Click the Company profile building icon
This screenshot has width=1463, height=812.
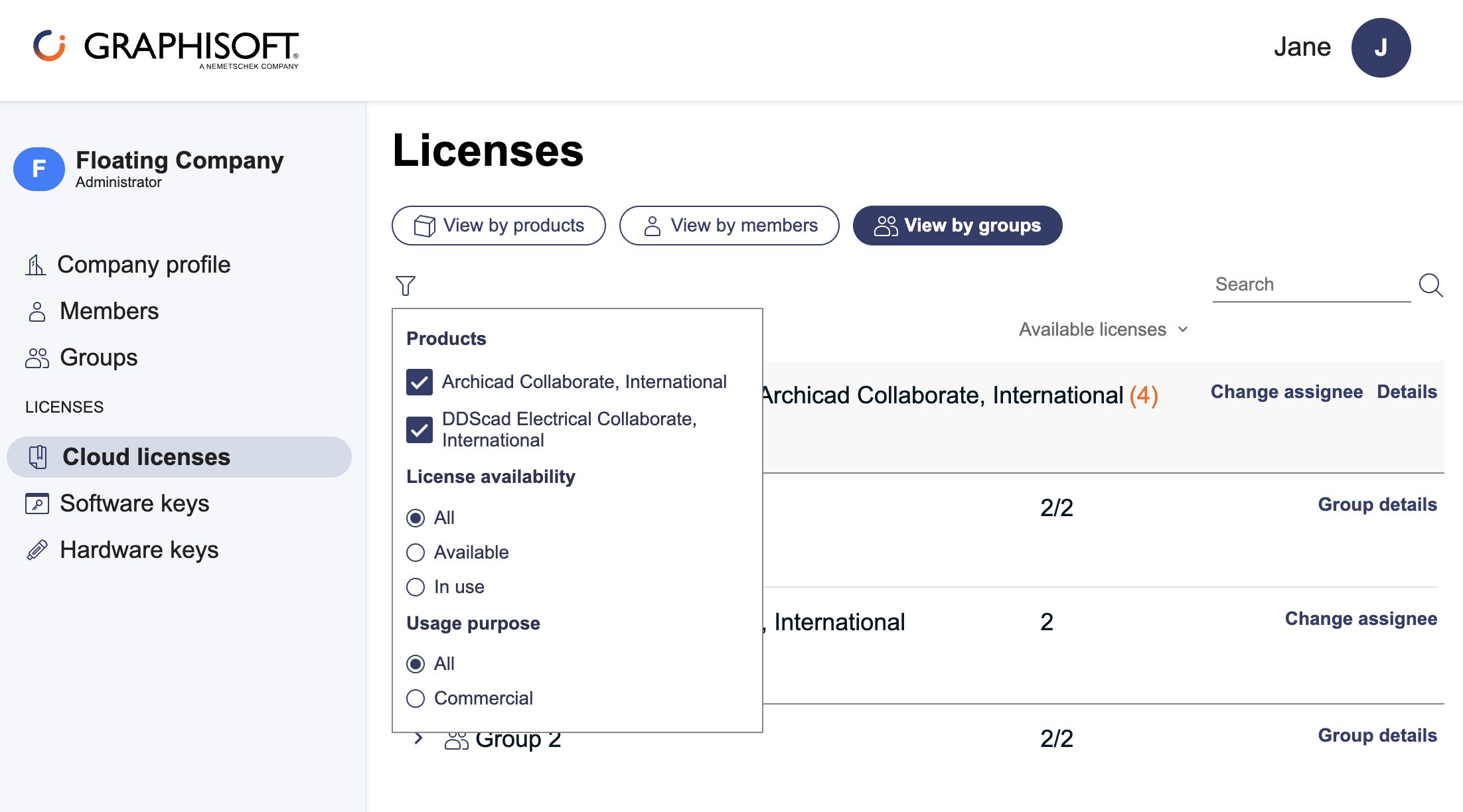click(x=36, y=265)
